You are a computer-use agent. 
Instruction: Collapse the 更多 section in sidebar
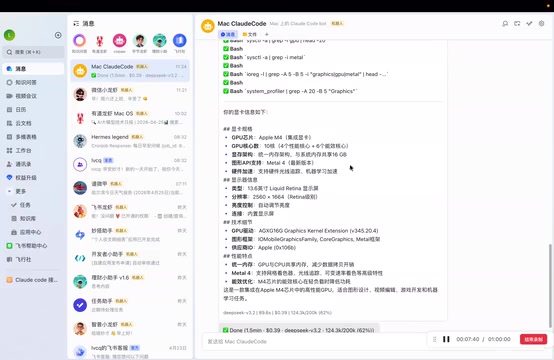click(x=9, y=191)
